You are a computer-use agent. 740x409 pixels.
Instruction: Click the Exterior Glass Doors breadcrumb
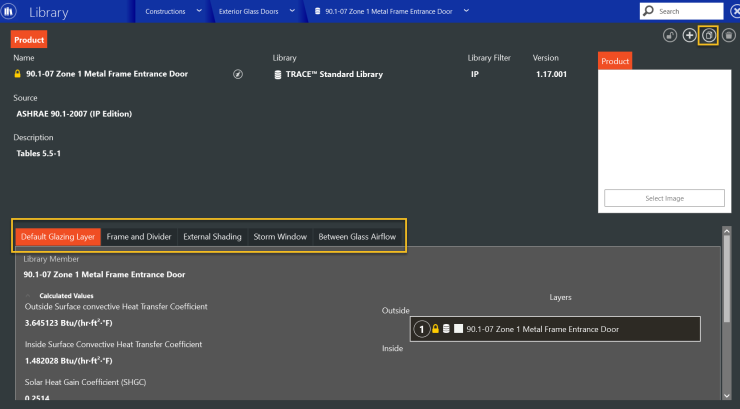(x=248, y=11)
